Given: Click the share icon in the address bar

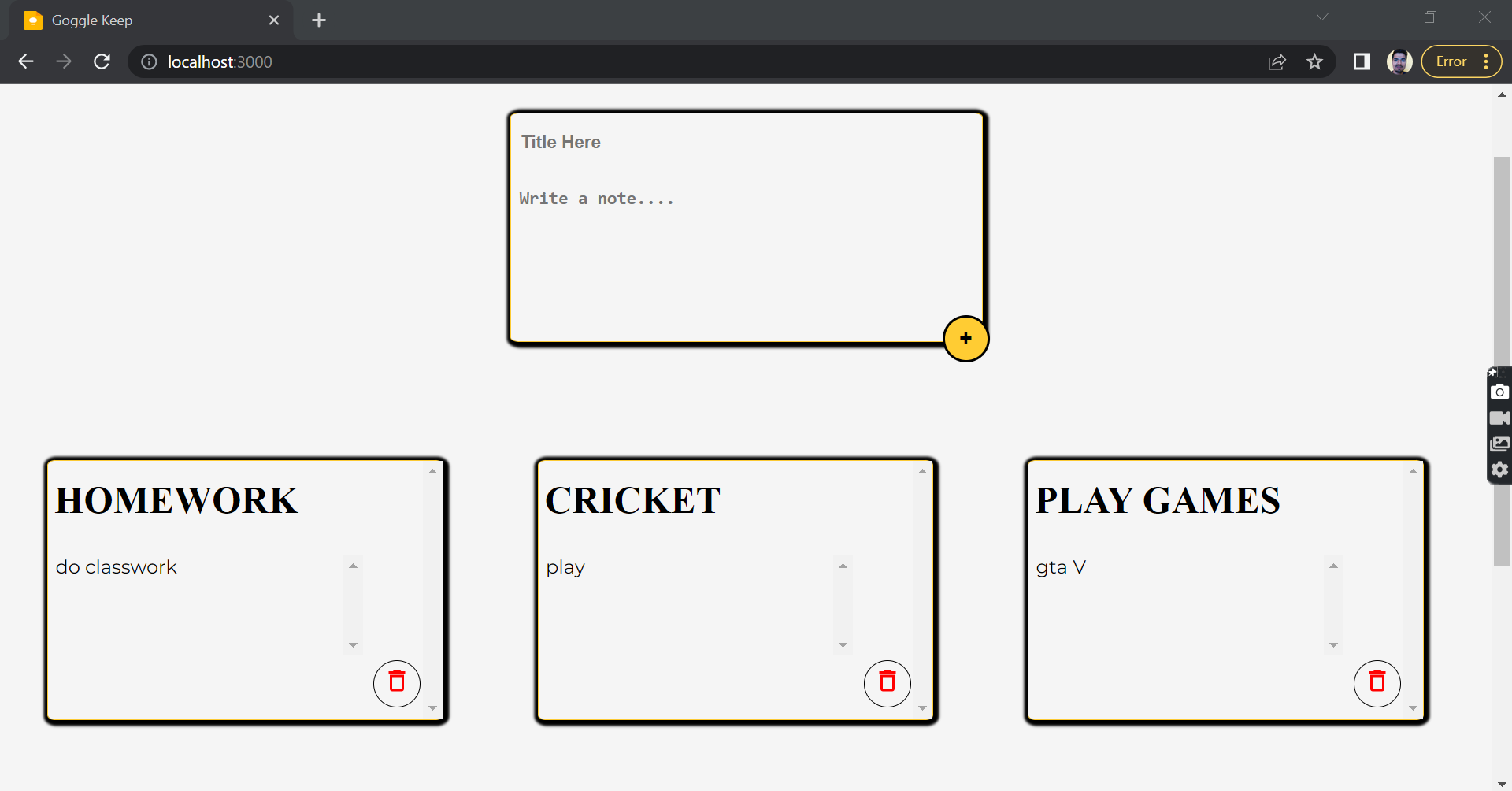Looking at the screenshot, I should tap(1277, 61).
